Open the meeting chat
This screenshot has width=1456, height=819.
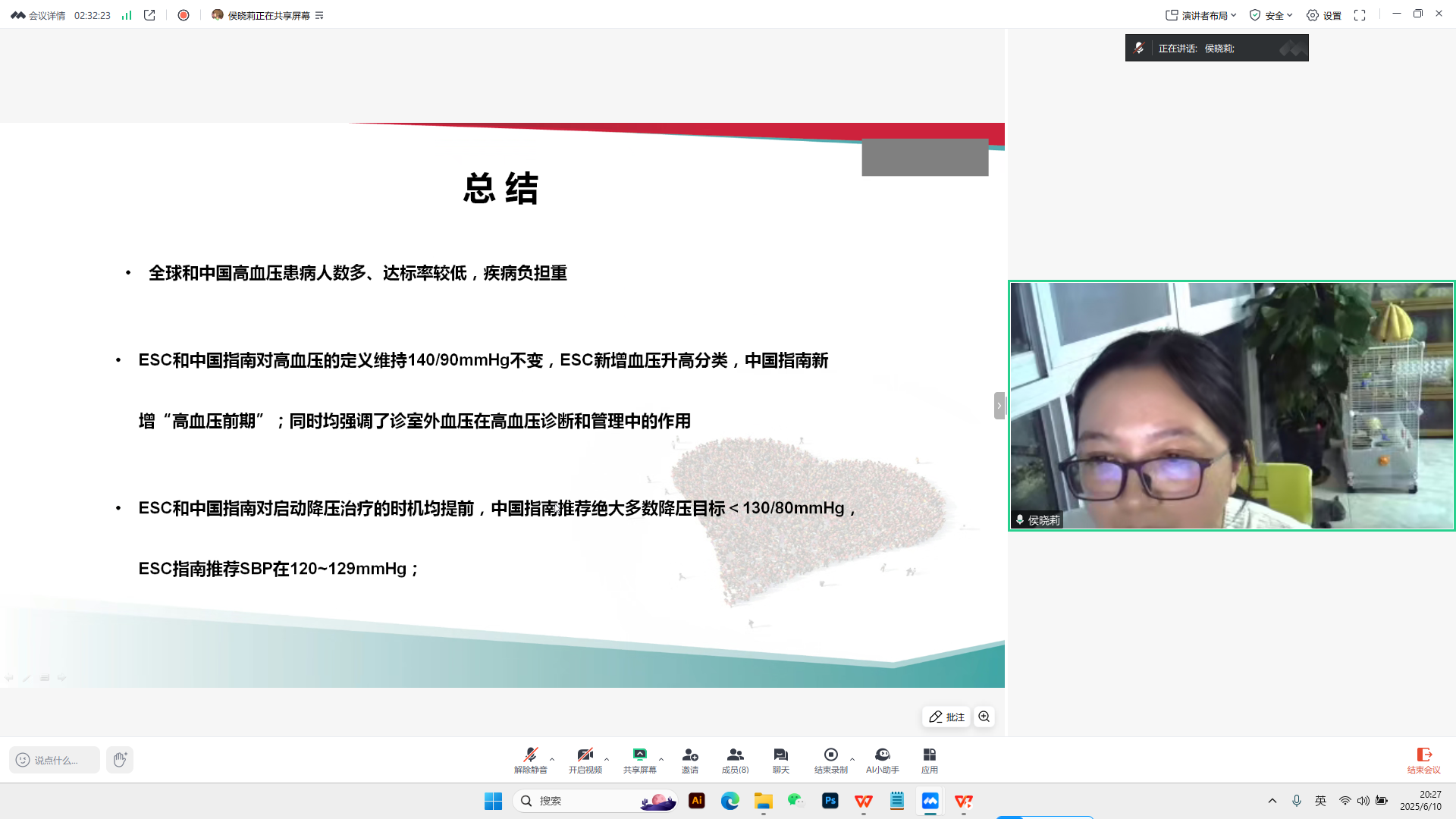pyautogui.click(x=780, y=758)
